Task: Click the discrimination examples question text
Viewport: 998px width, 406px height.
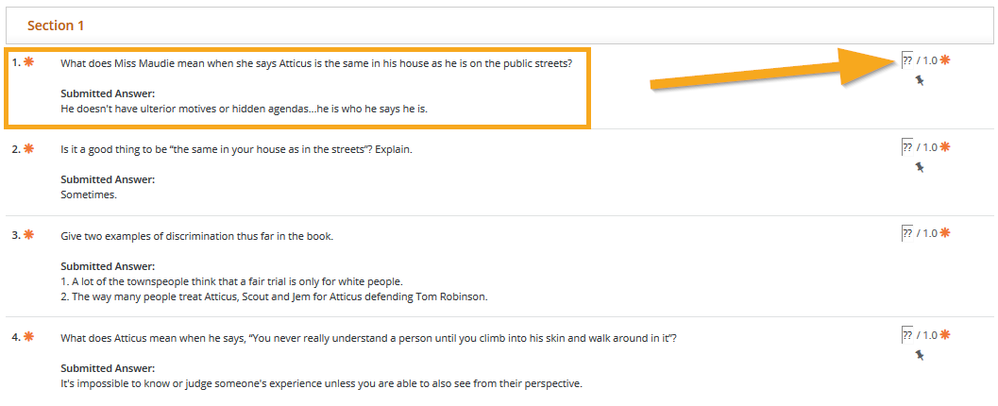Action: [197, 236]
